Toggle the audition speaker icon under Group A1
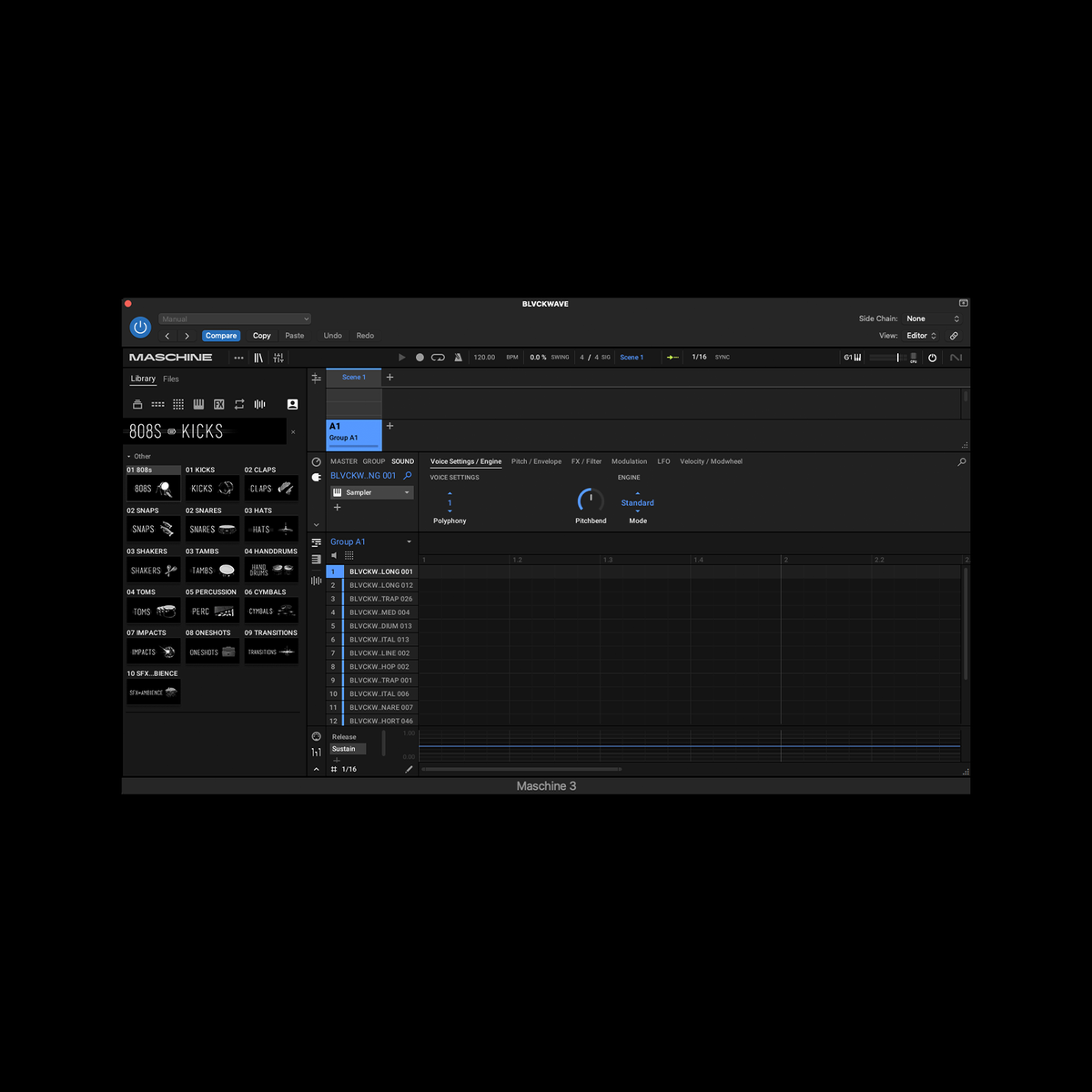This screenshot has height=1092, width=1092. [334, 555]
